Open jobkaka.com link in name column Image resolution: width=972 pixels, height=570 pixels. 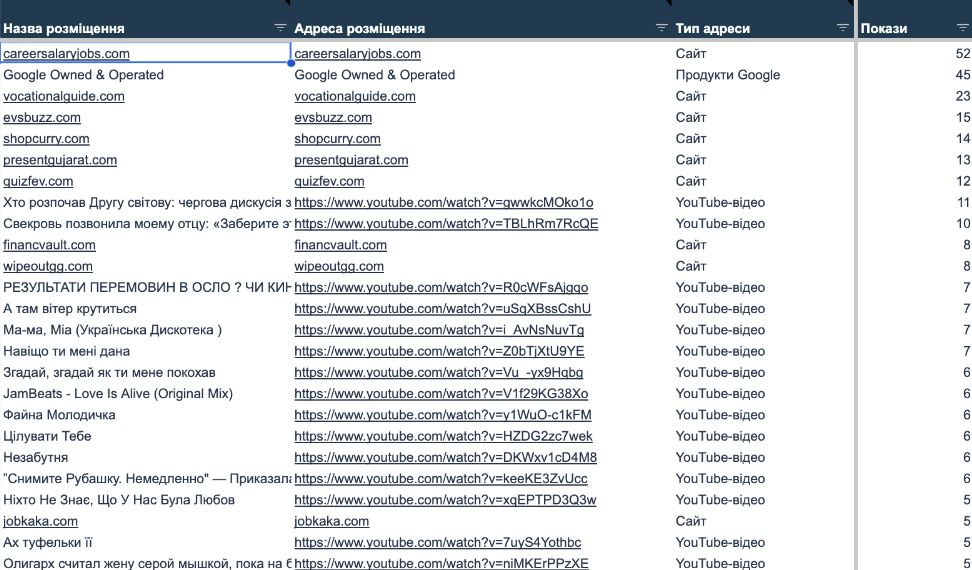(x=41, y=521)
